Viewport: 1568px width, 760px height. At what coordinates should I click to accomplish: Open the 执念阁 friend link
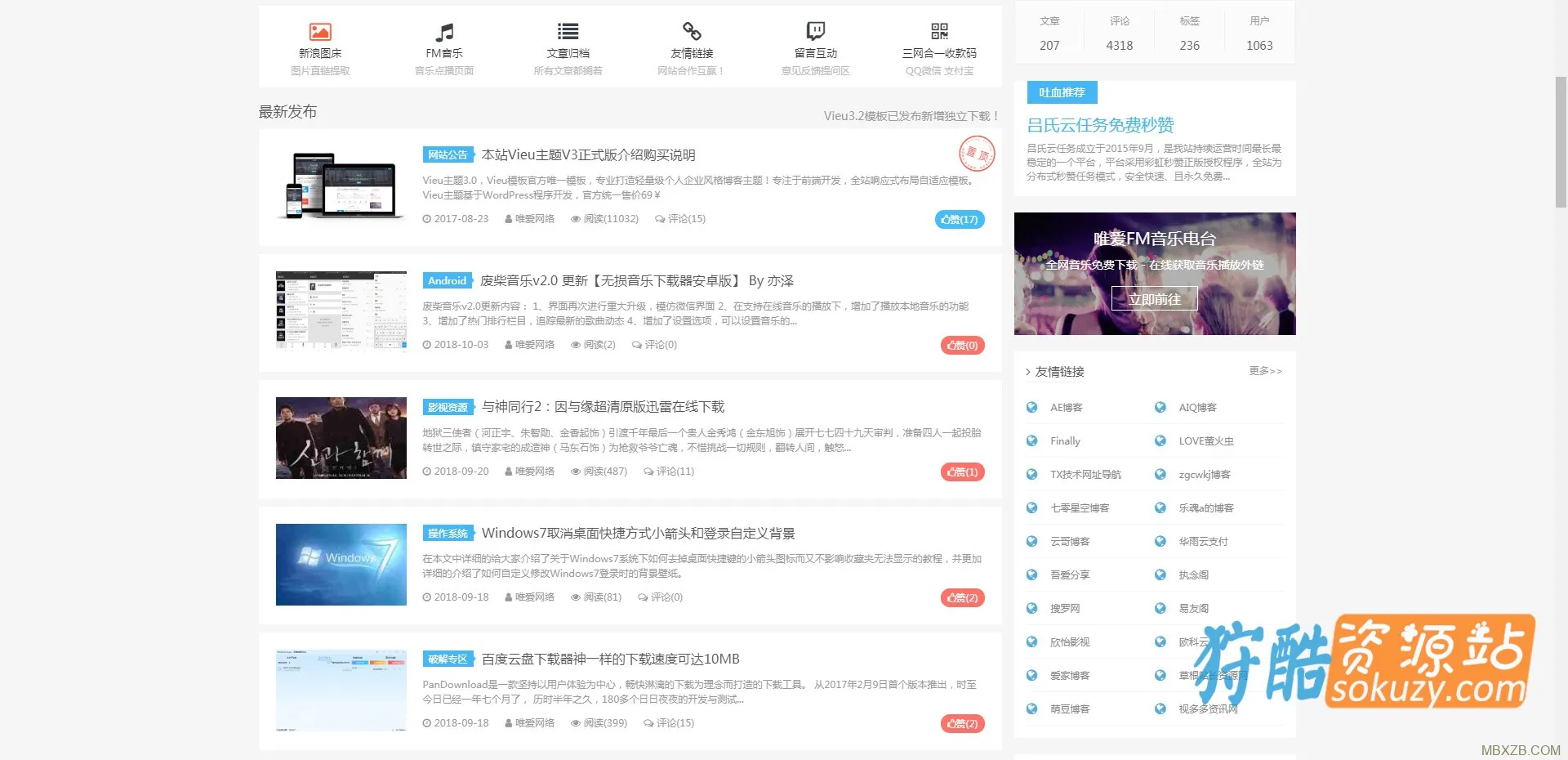pos(1193,574)
